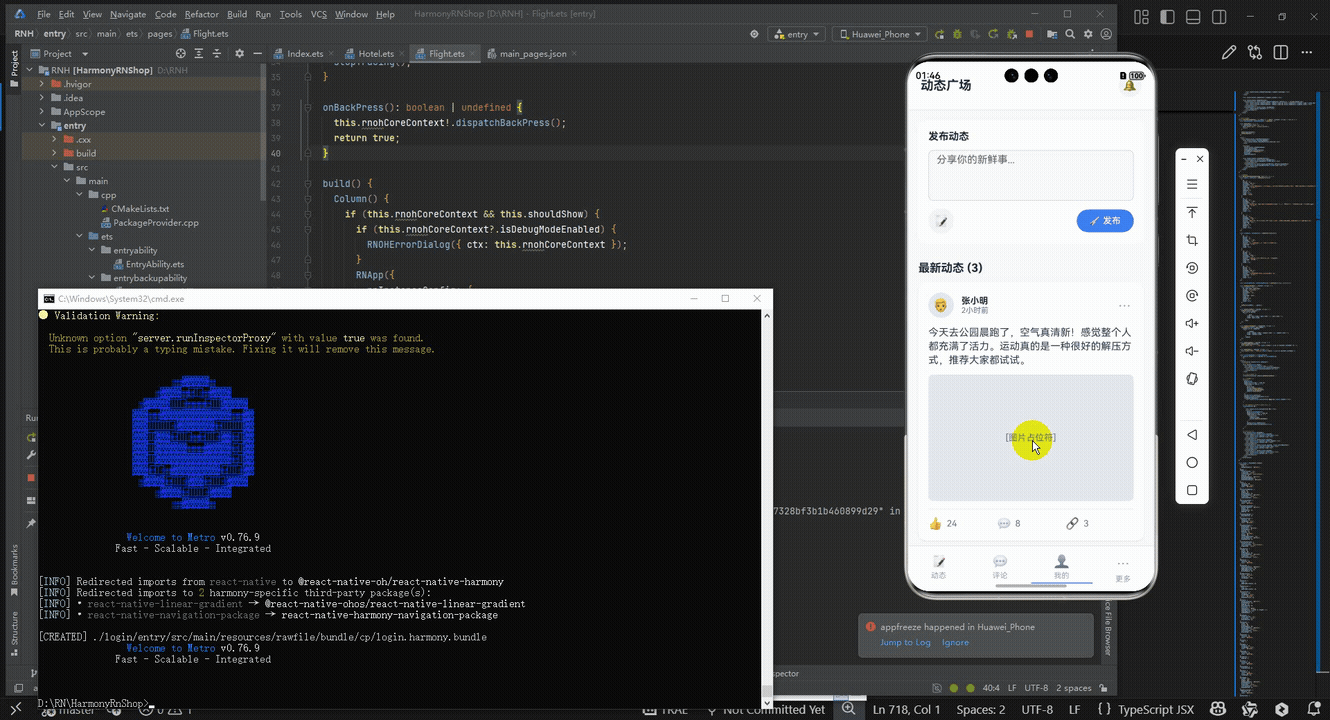Click collapse all in Project panel
The height and width of the screenshot is (720, 1330).
tap(216, 53)
